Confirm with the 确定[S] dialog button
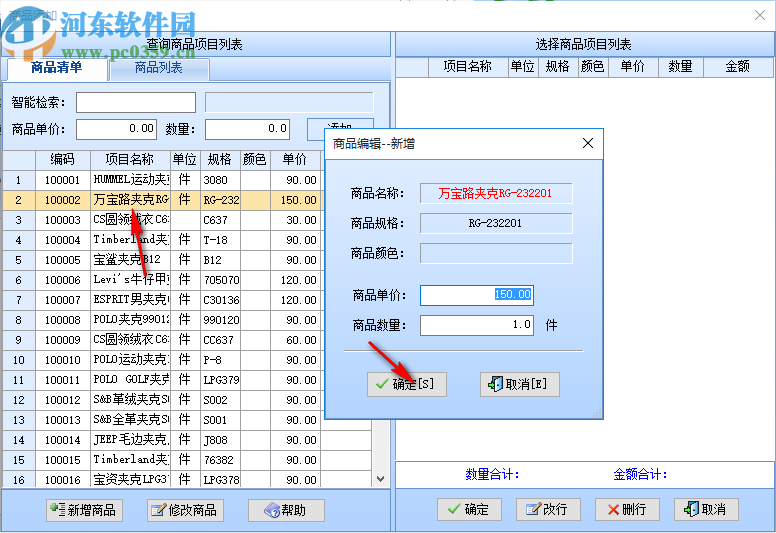This screenshot has width=776, height=533. [x=407, y=384]
